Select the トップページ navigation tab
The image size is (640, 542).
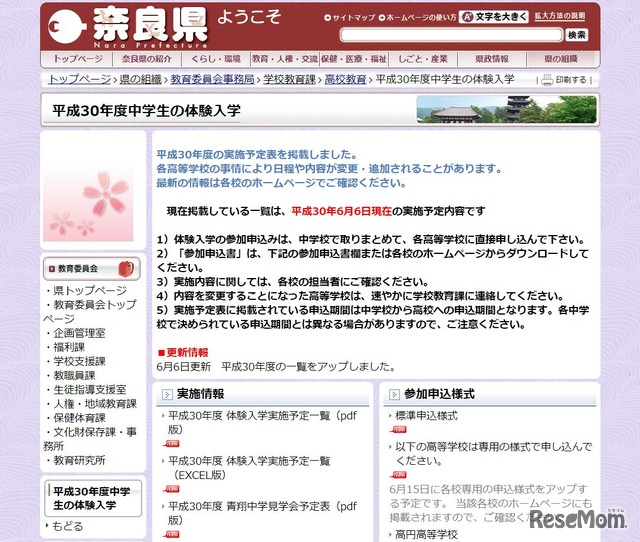[78, 59]
